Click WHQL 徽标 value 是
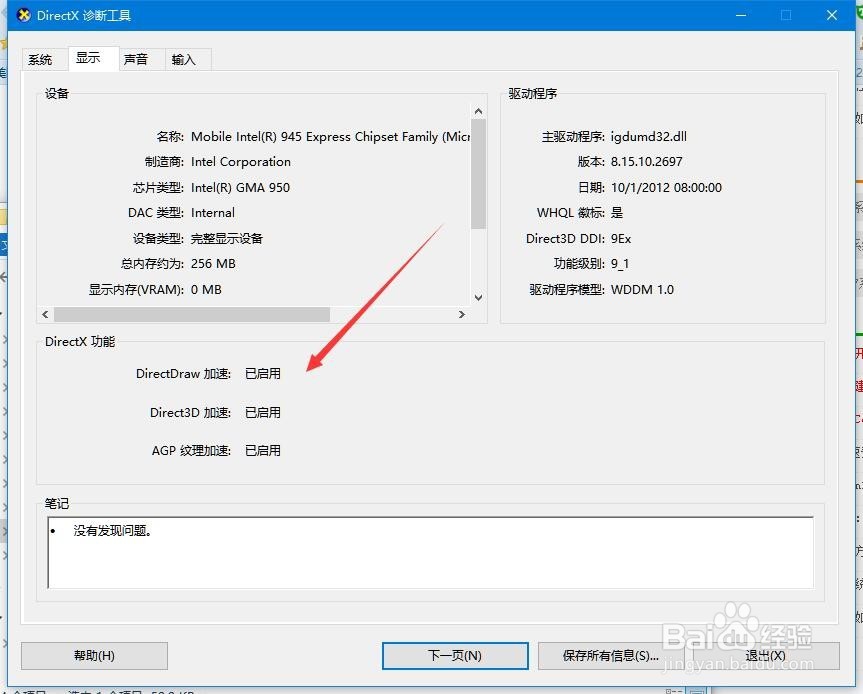The image size is (863, 694). 617,213
